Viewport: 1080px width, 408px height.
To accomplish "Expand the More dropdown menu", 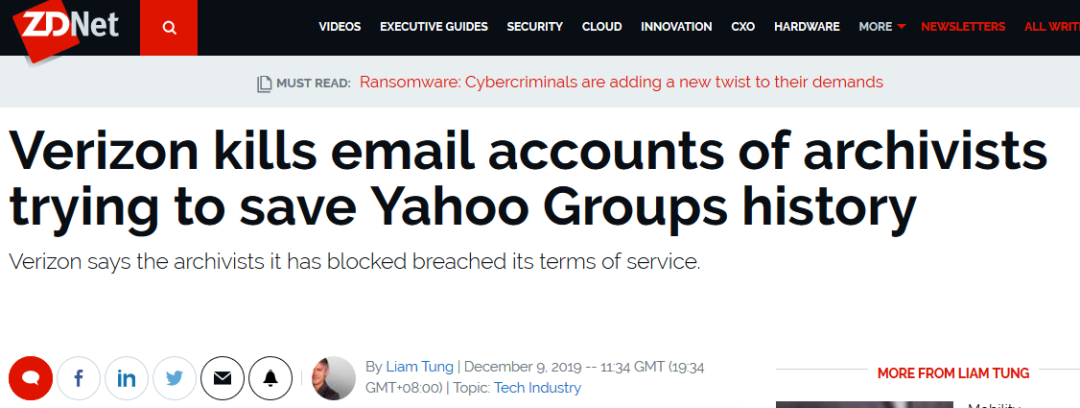I will 881,27.
